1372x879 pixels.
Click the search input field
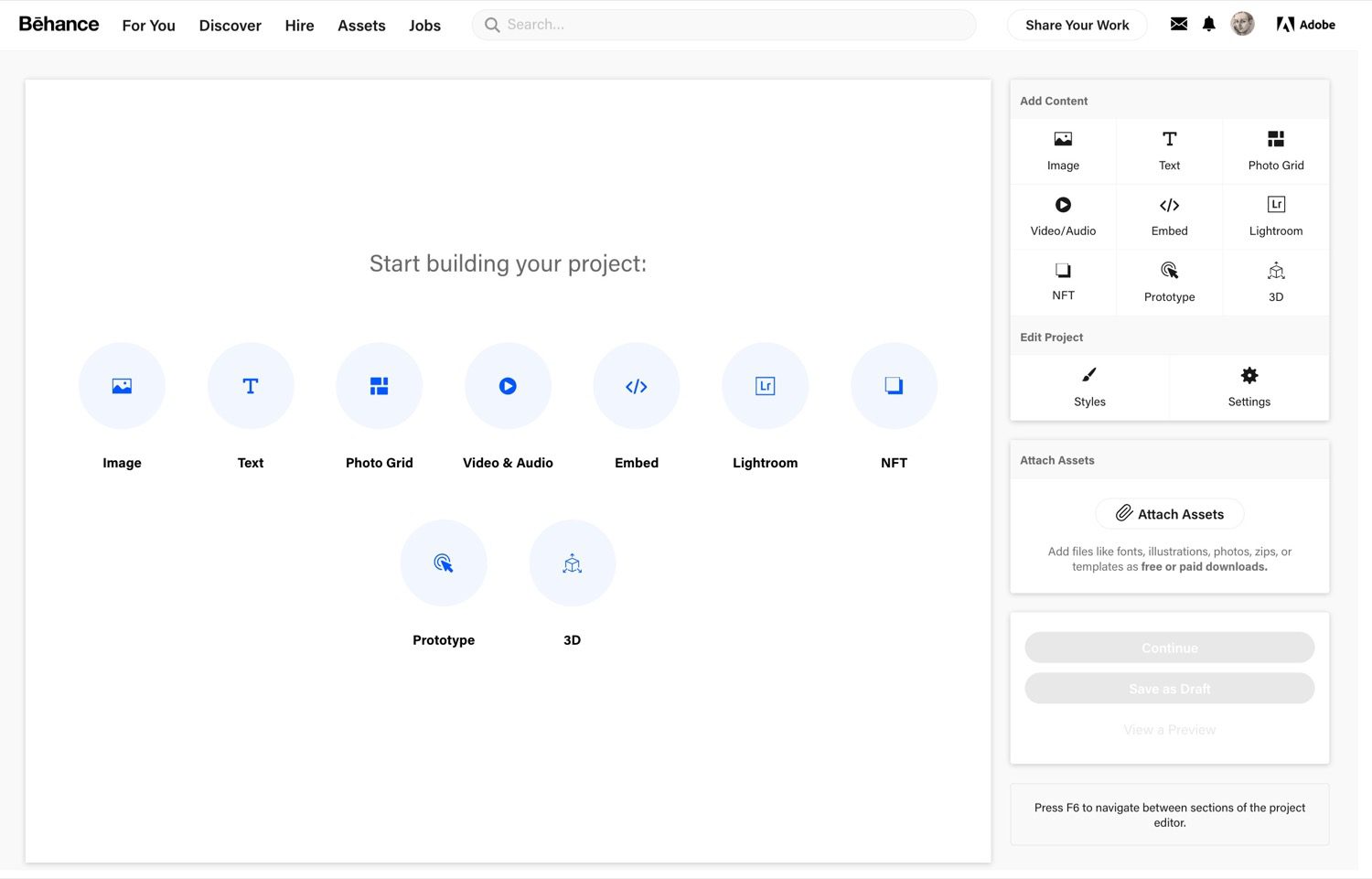click(723, 25)
